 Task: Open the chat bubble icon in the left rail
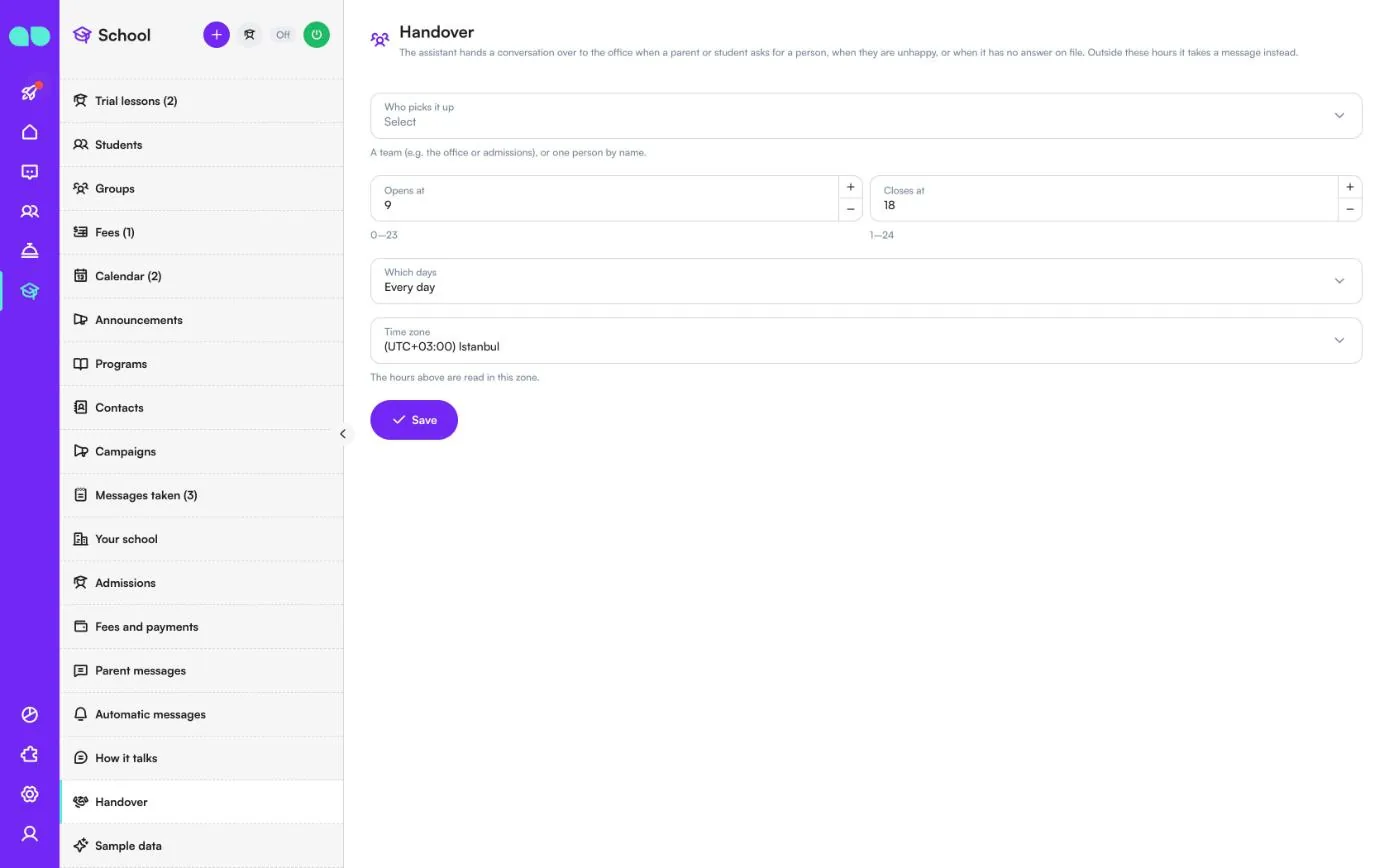click(30, 172)
